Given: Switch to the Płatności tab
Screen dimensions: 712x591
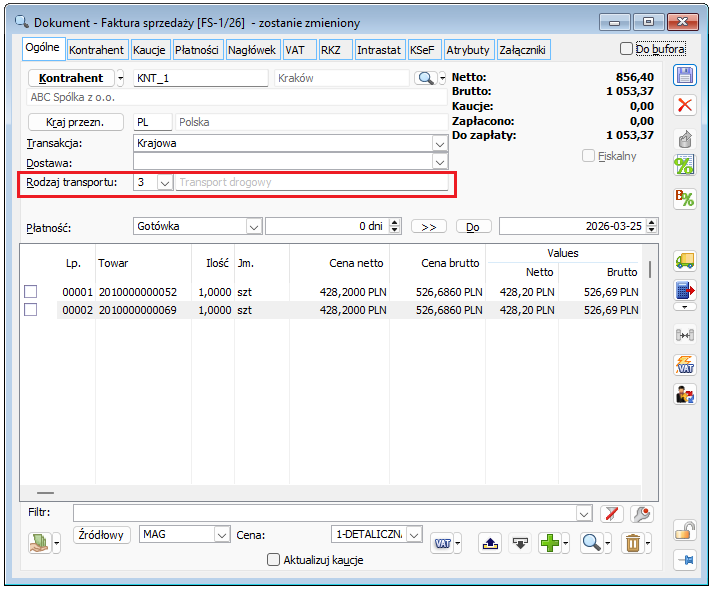Looking at the screenshot, I should tap(198, 49).
